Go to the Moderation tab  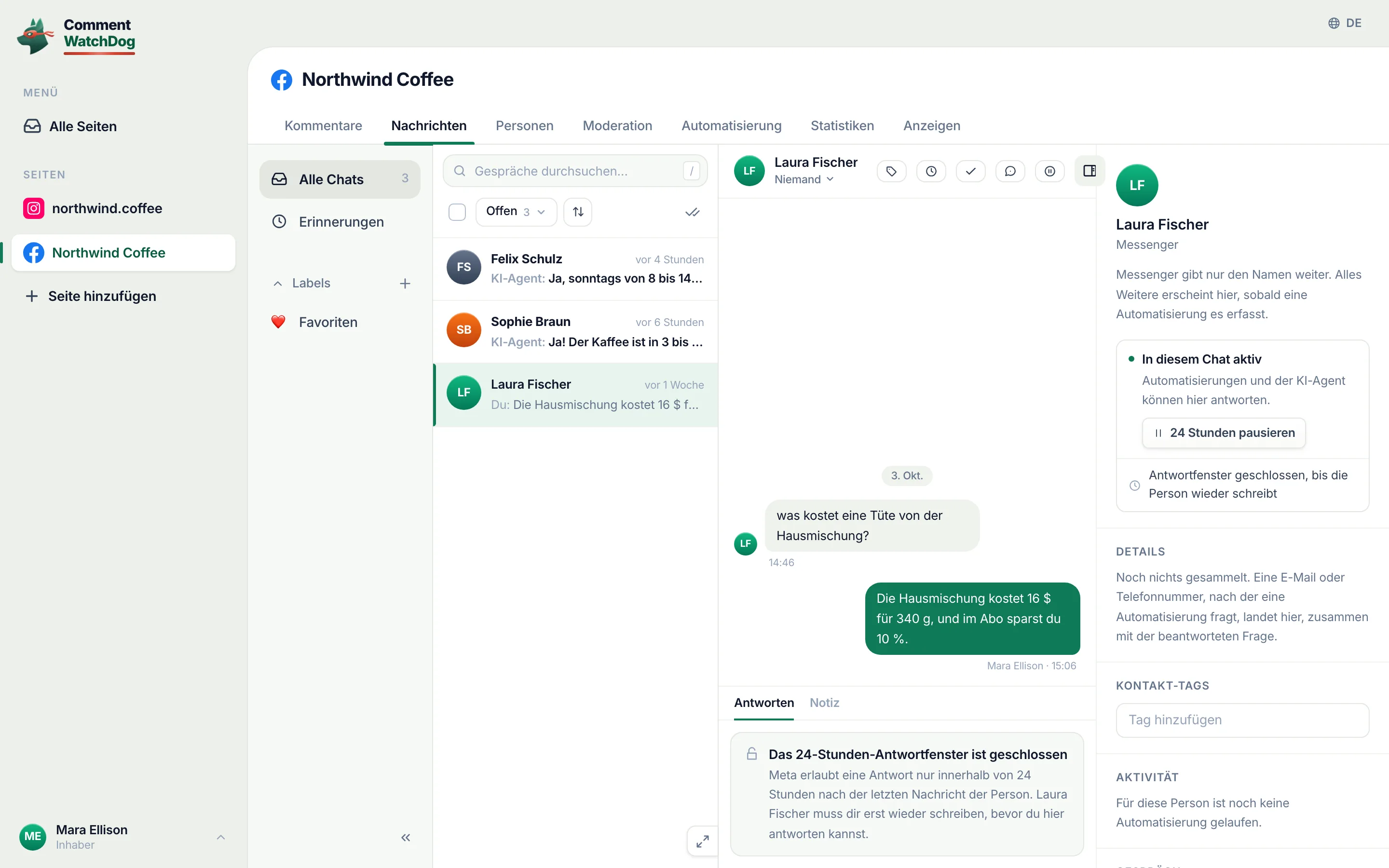pyautogui.click(x=617, y=126)
